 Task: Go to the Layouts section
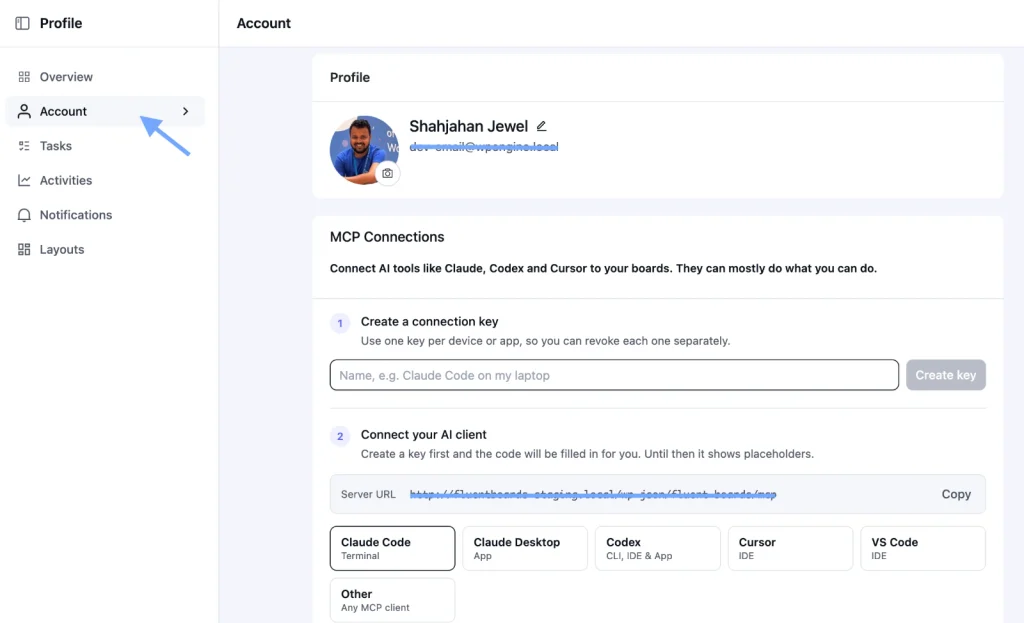tap(105, 249)
